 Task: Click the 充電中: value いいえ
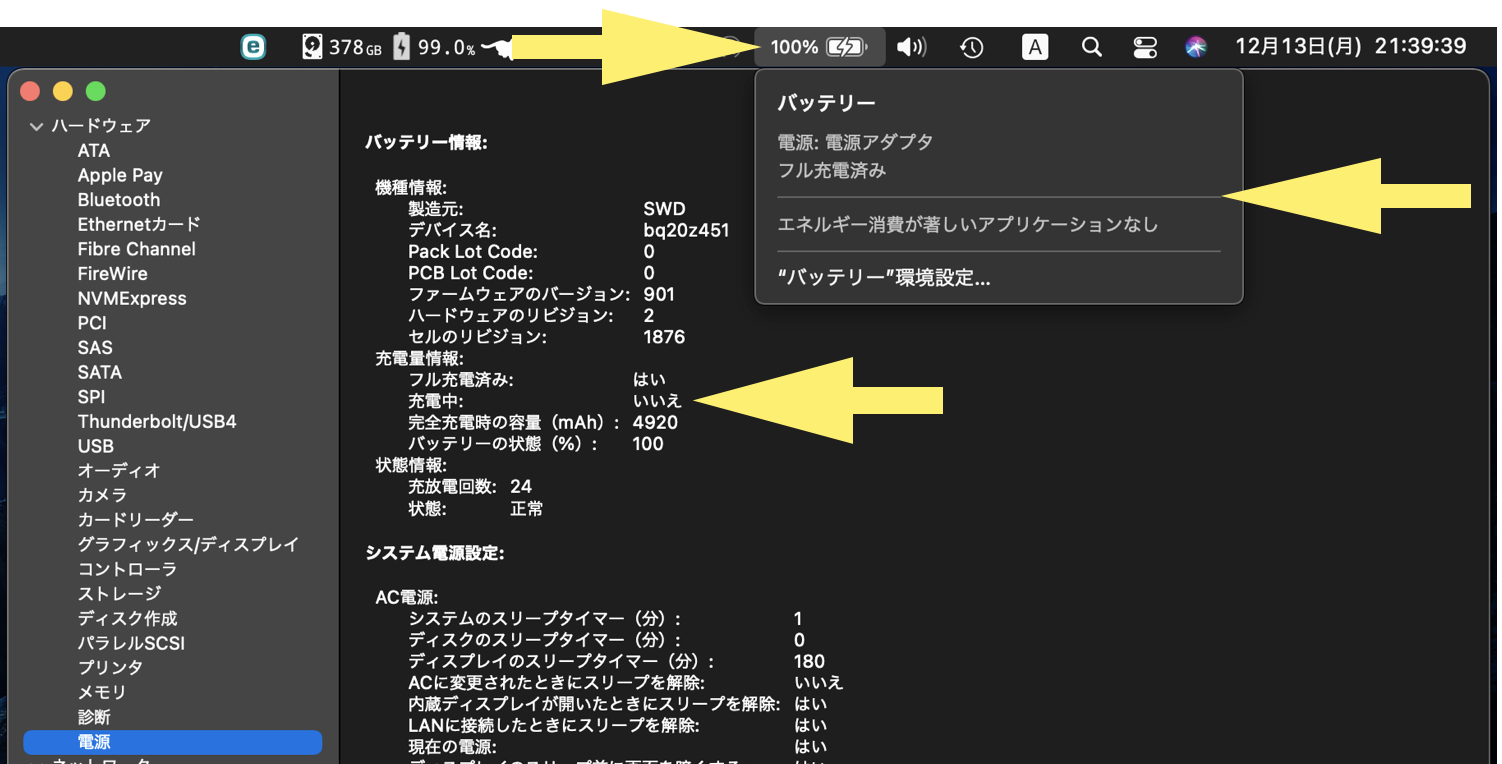point(657,401)
